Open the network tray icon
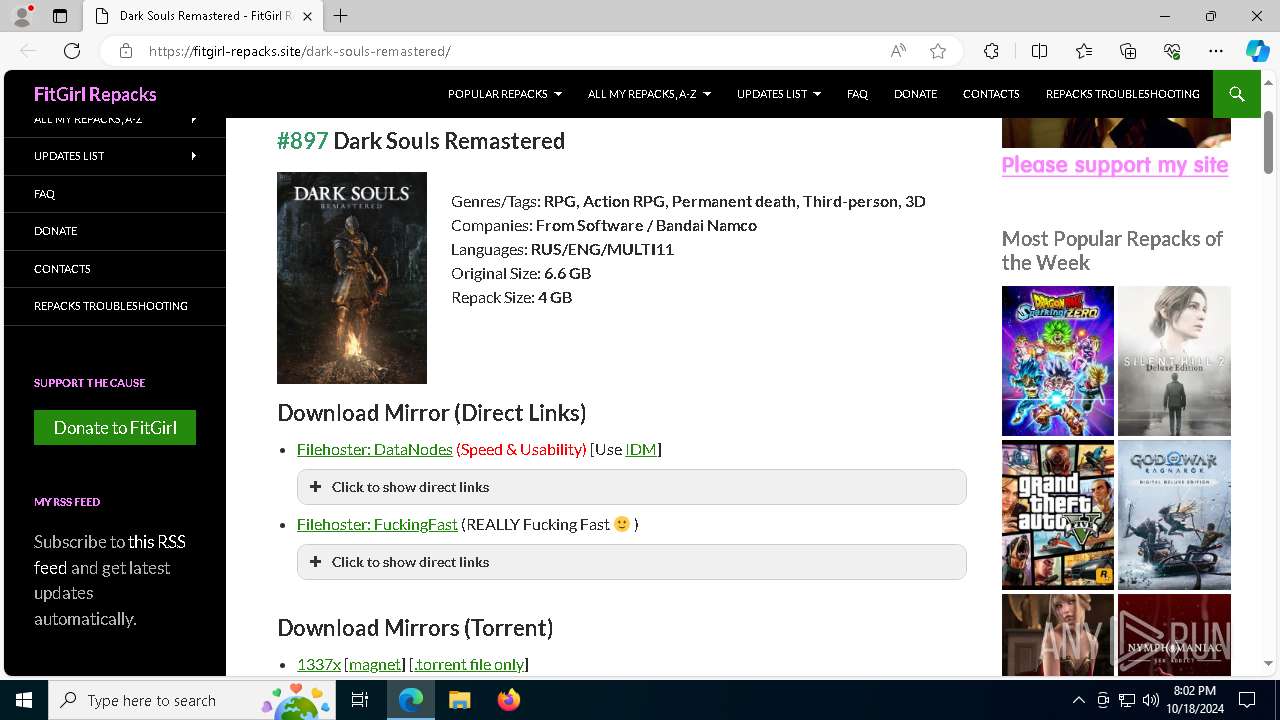 coord(1127,700)
